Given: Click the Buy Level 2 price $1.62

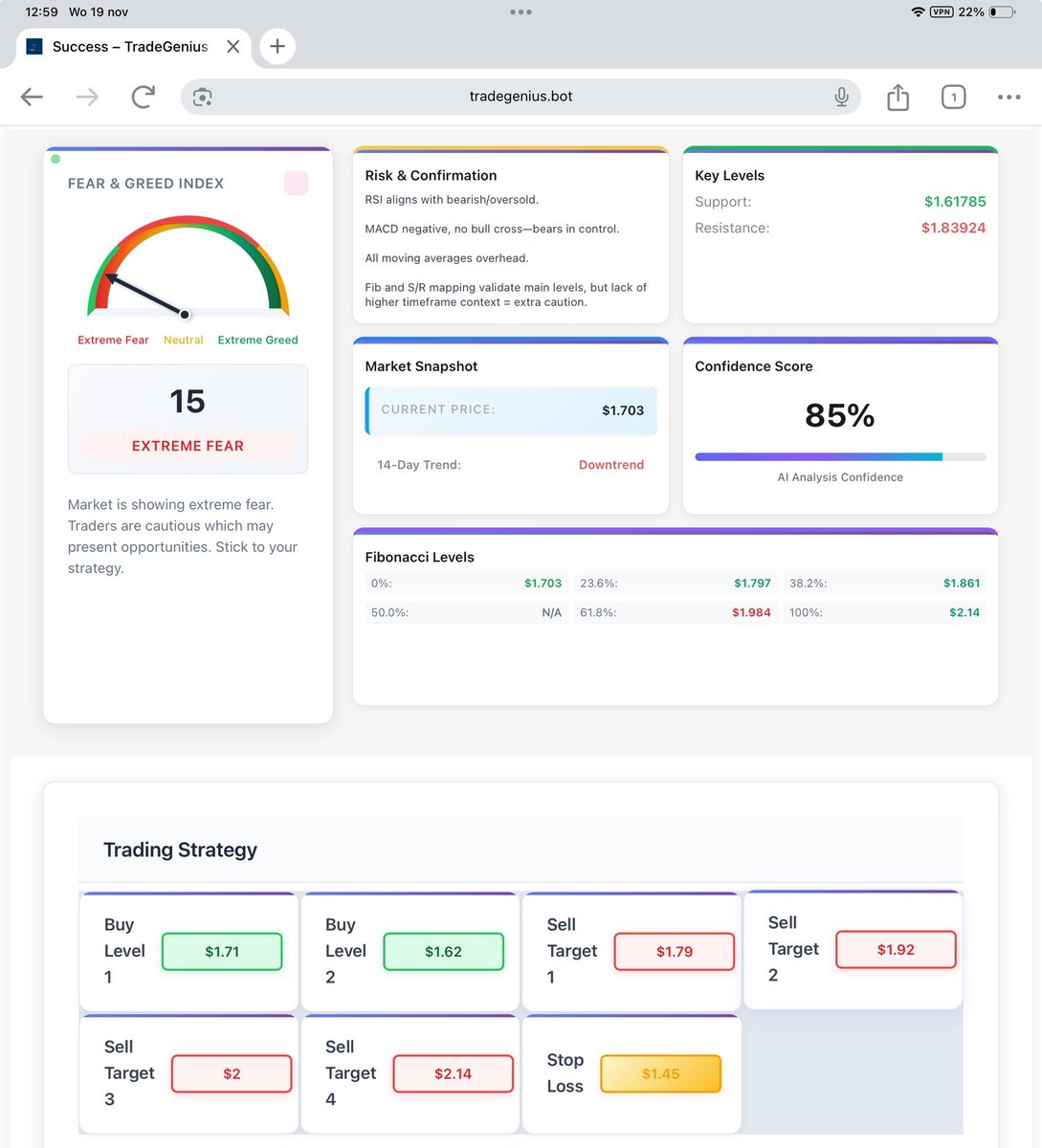Looking at the screenshot, I should pos(443,952).
